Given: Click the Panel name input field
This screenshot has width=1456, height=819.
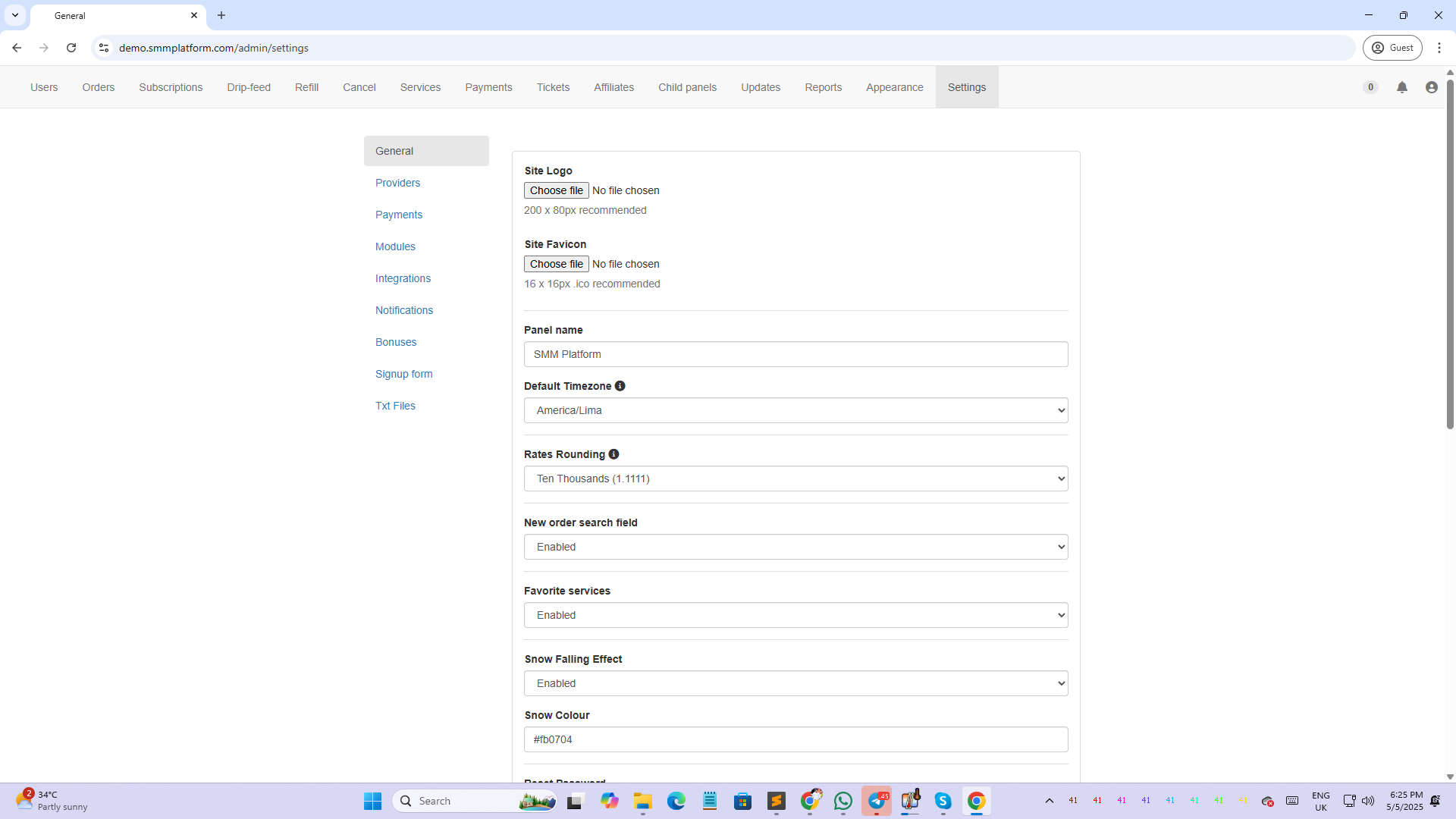Looking at the screenshot, I should pos(795,354).
